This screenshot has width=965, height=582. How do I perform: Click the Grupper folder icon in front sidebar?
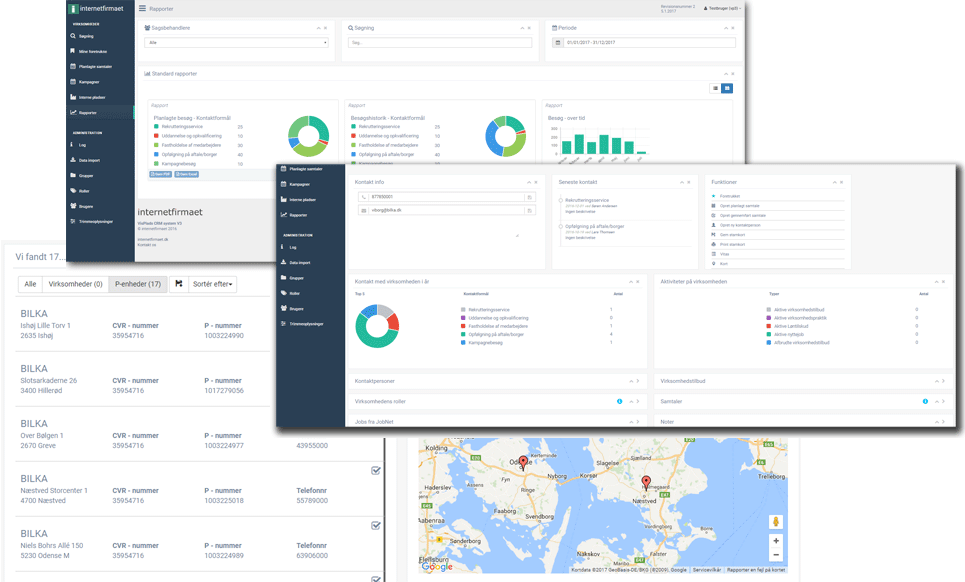tap(284, 277)
